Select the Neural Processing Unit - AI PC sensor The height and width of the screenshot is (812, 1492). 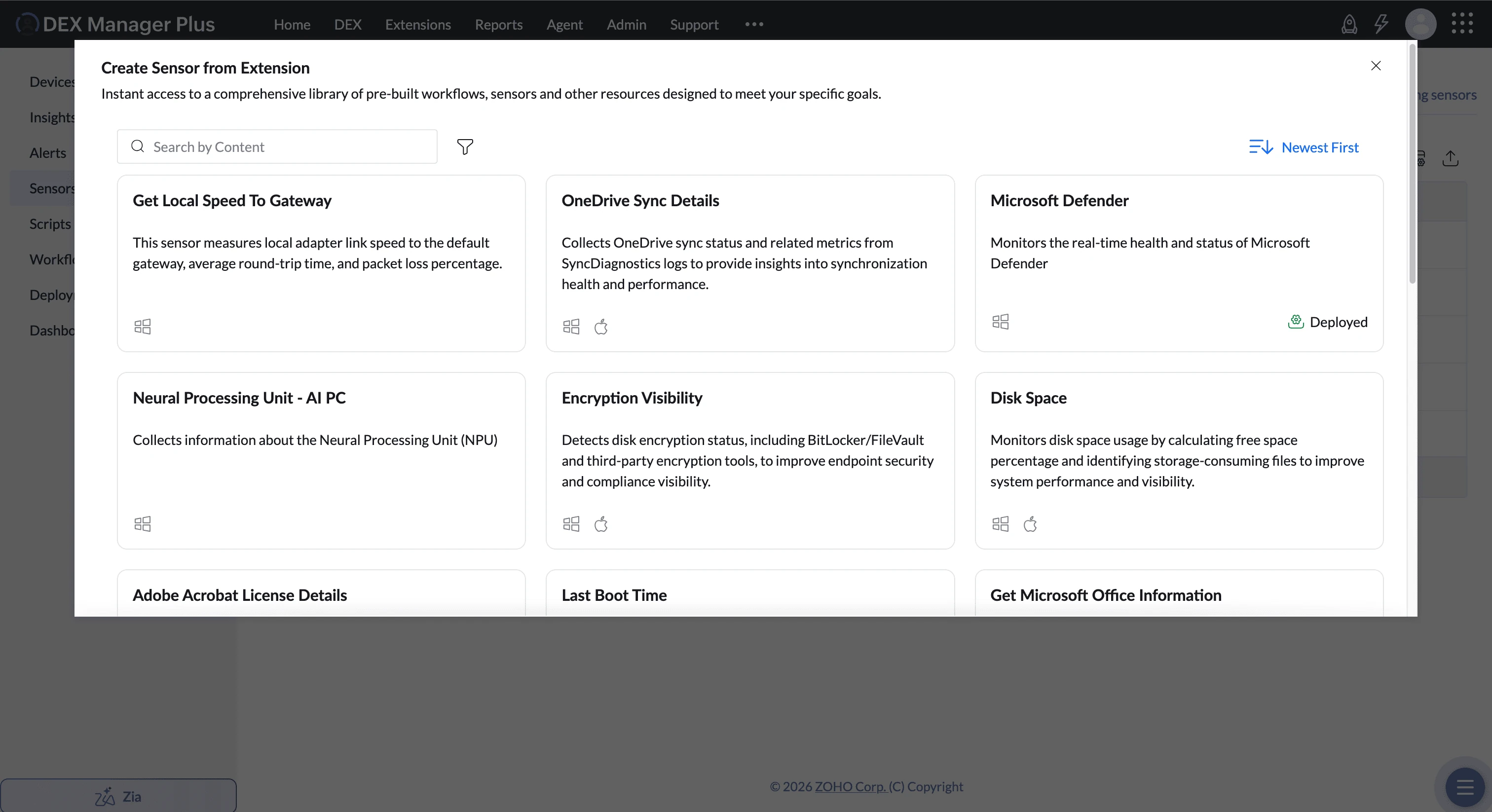tap(321, 460)
